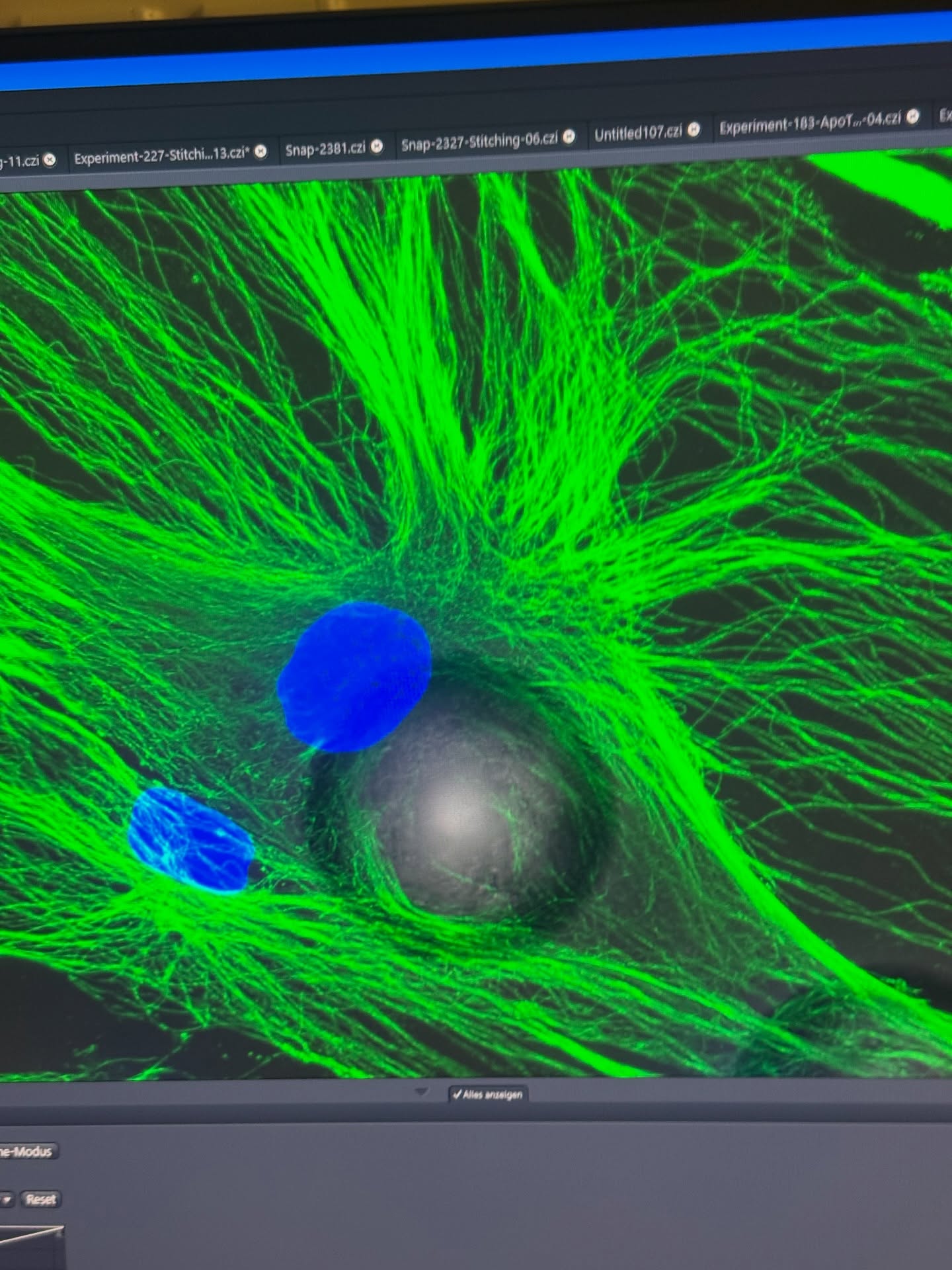
Task: Click the button ending in -Modus
Action: pos(26,1152)
